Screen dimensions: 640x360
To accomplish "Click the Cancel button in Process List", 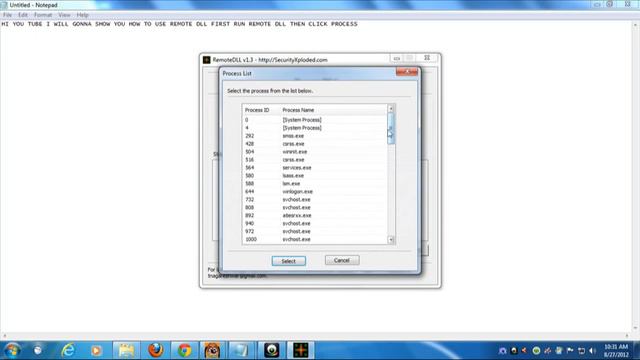I will [342, 260].
